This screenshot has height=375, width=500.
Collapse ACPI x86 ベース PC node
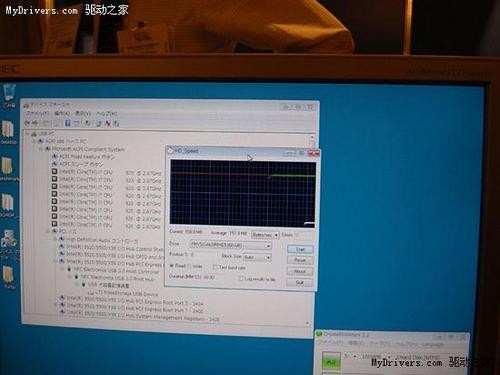pyautogui.click(x=34, y=141)
